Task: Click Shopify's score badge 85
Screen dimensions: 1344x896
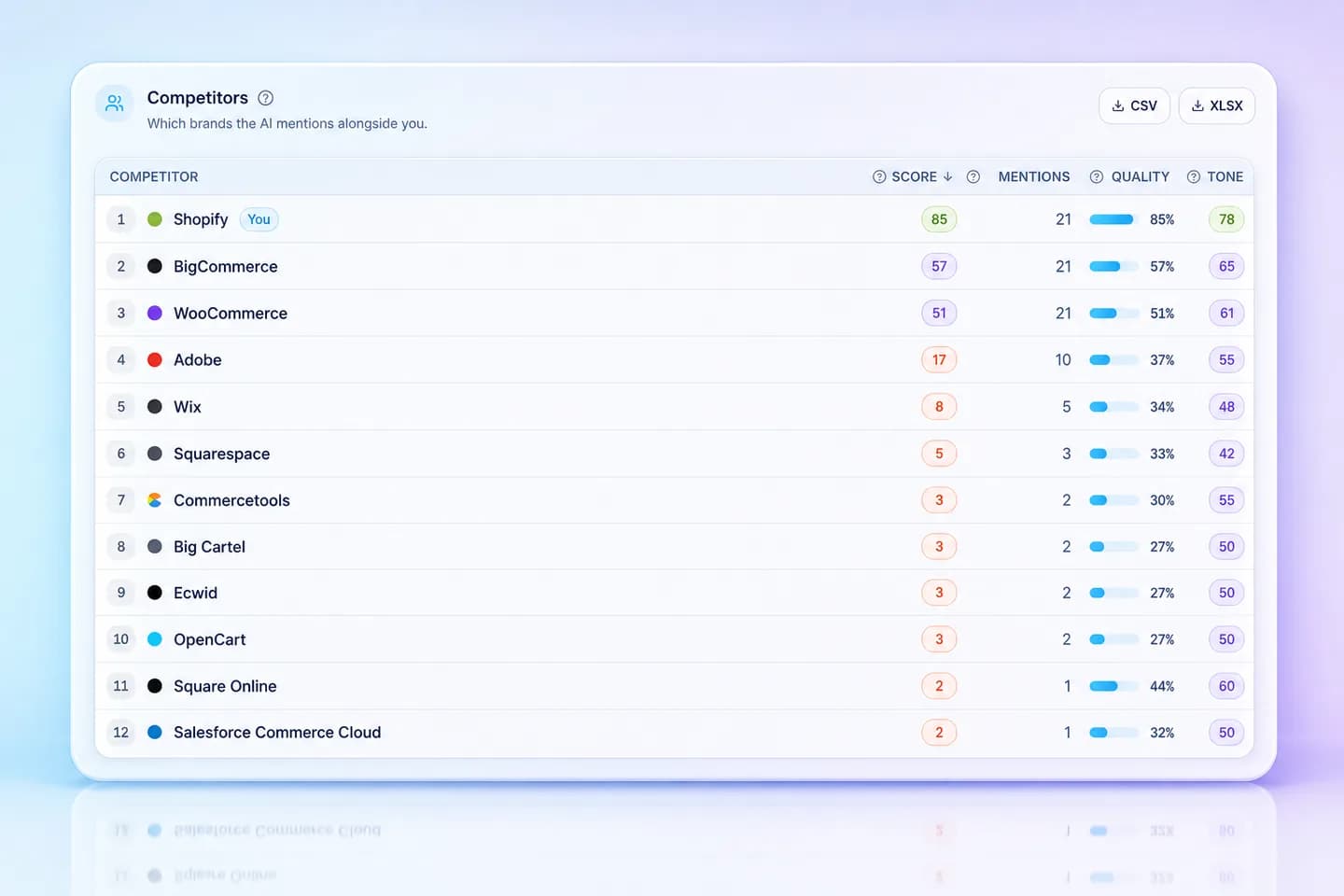Action: pyautogui.click(x=939, y=219)
